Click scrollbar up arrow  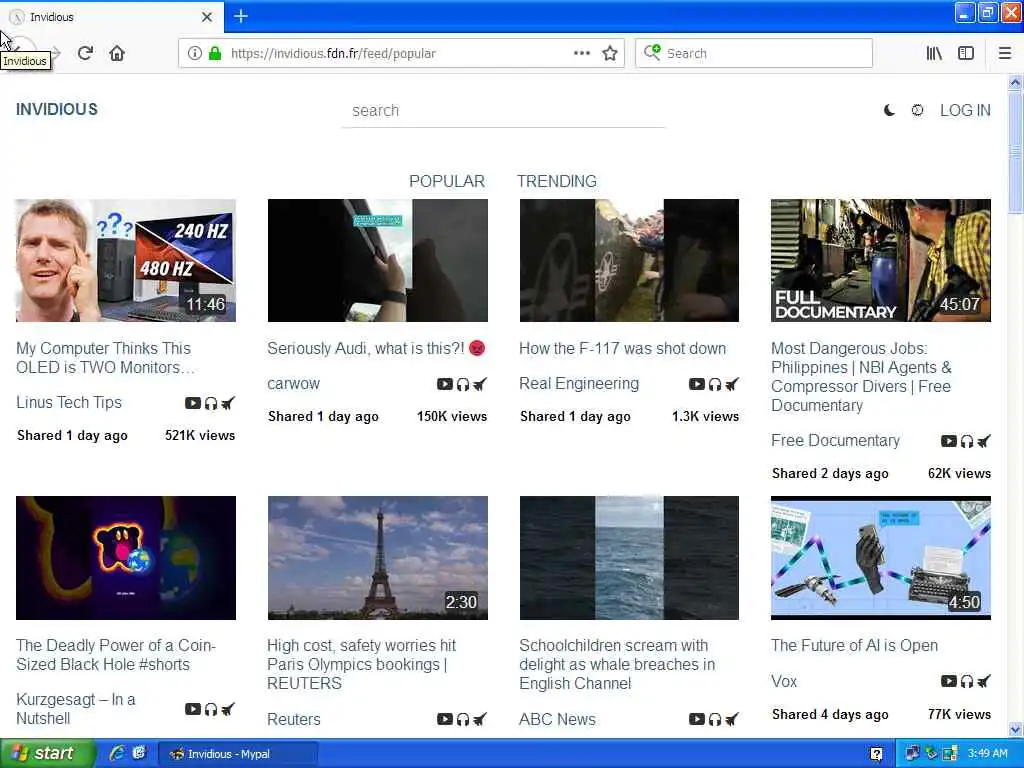[x=1015, y=82]
